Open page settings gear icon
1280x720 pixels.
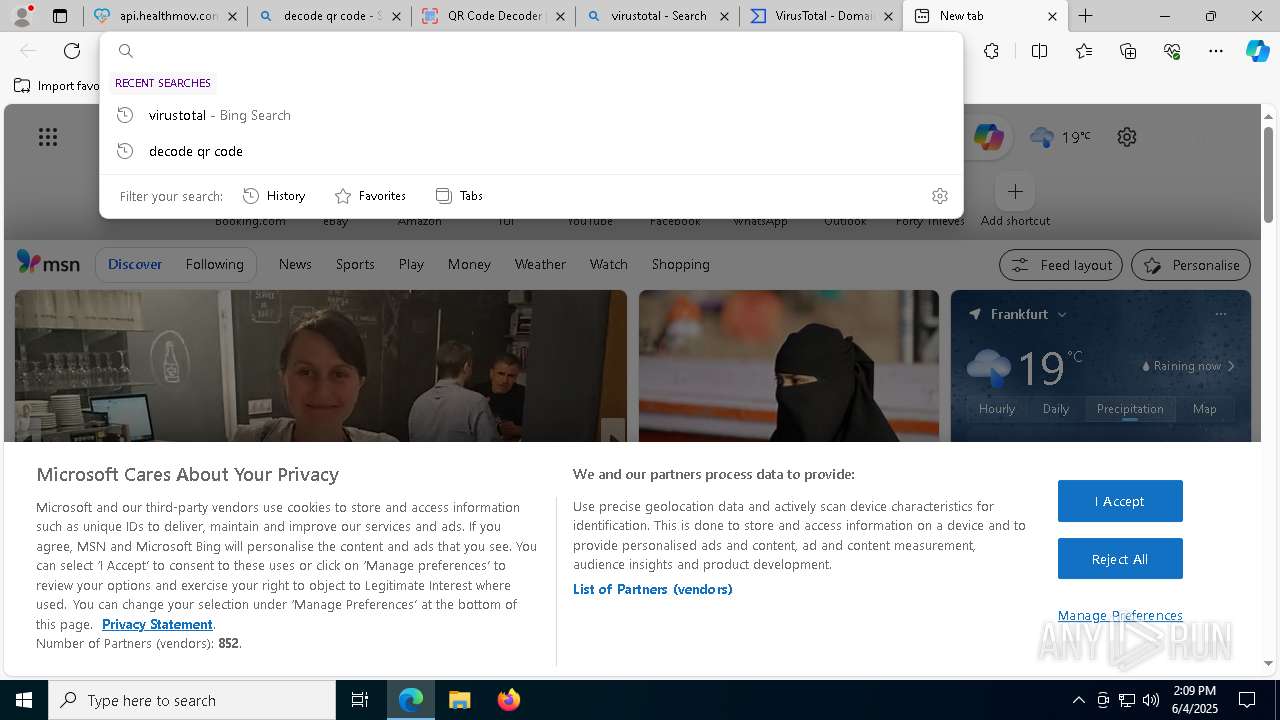[x=1127, y=137]
